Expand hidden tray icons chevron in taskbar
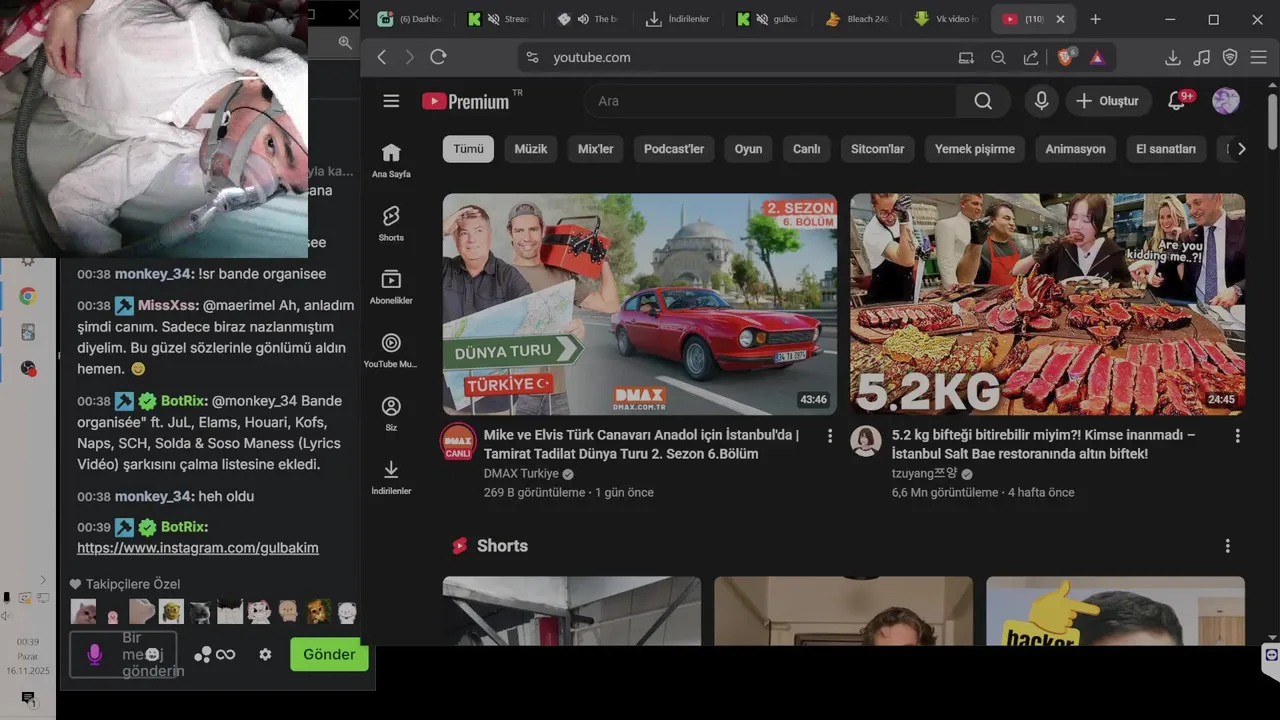This screenshot has height=720, width=1280. click(42, 580)
